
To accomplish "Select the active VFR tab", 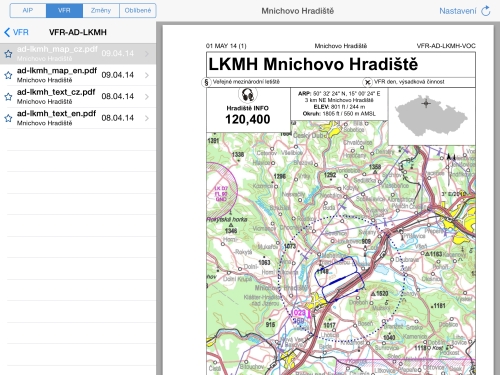I will pyautogui.click(x=64, y=11).
